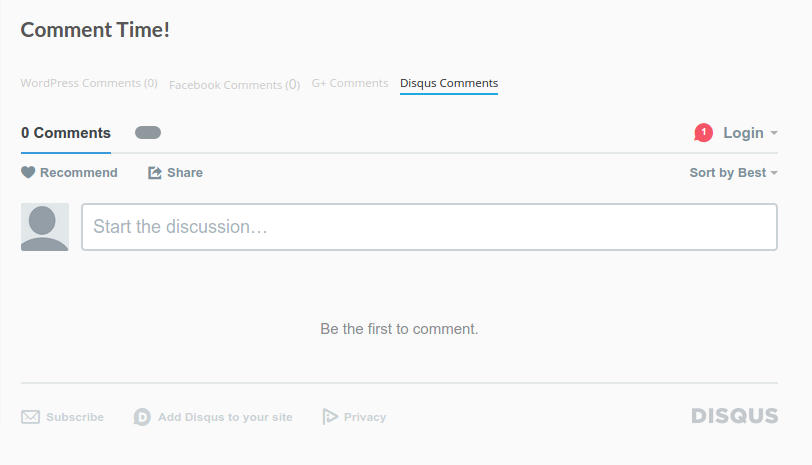812x465 pixels.
Task: Switch to WordPress Comments tab
Action: click(89, 83)
